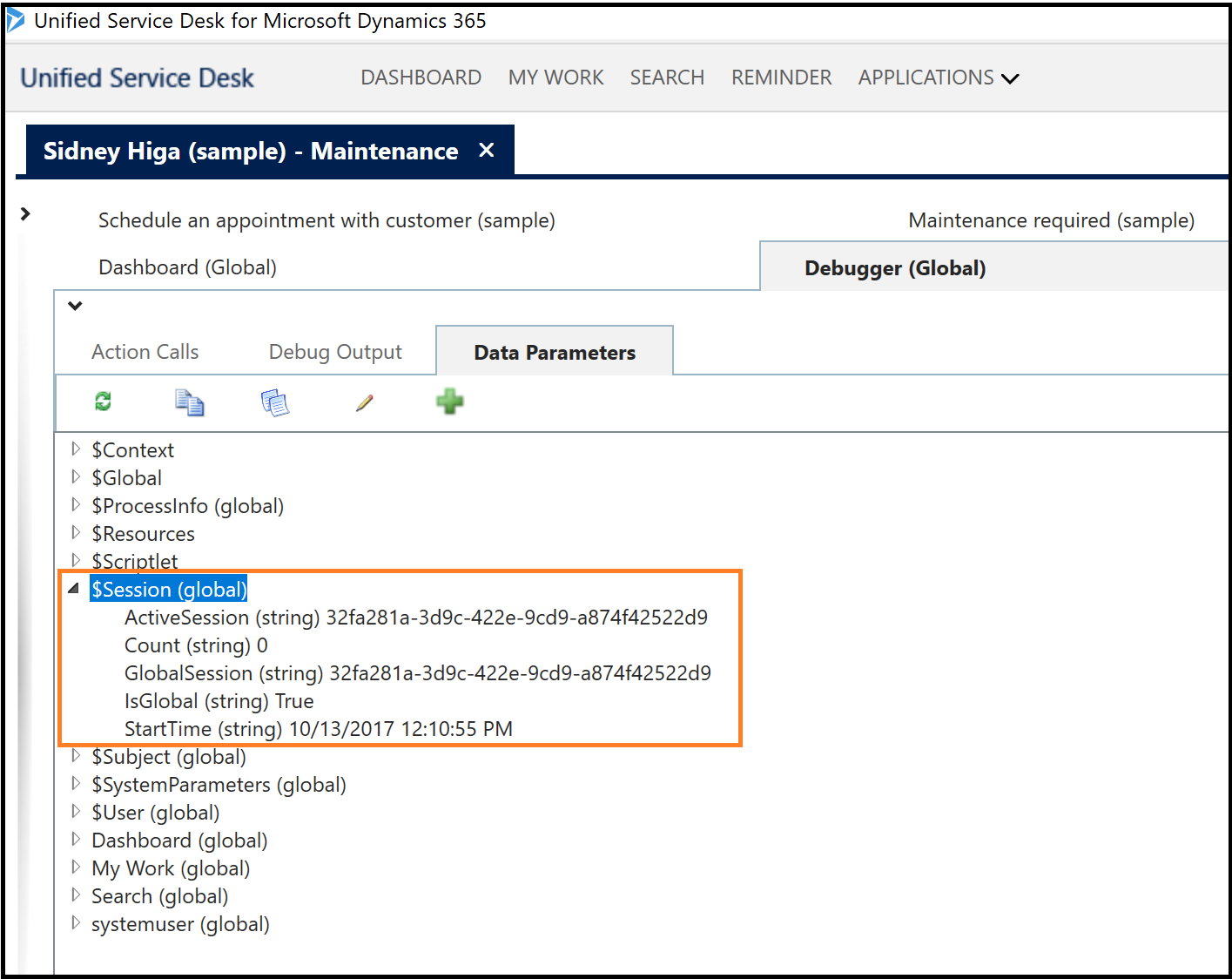Switch to the Dashboard (Global) tab
This screenshot has height=979, width=1232.
point(187,267)
